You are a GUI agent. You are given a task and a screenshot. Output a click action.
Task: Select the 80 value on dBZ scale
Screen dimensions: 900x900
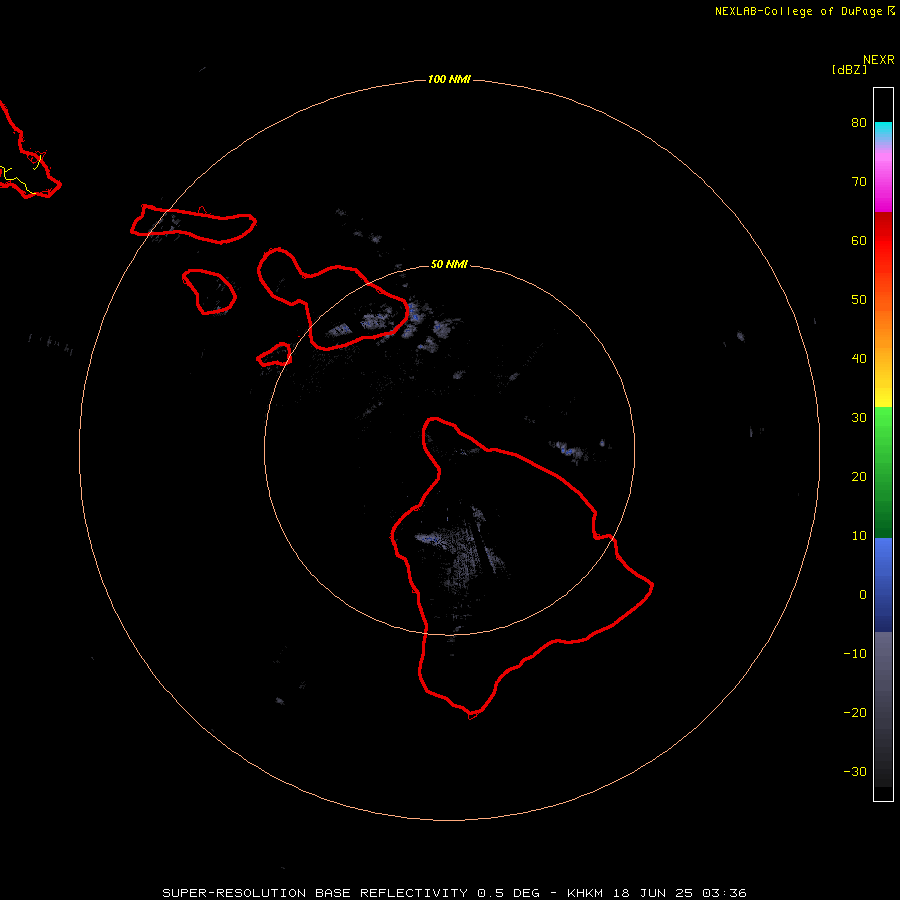point(859,122)
